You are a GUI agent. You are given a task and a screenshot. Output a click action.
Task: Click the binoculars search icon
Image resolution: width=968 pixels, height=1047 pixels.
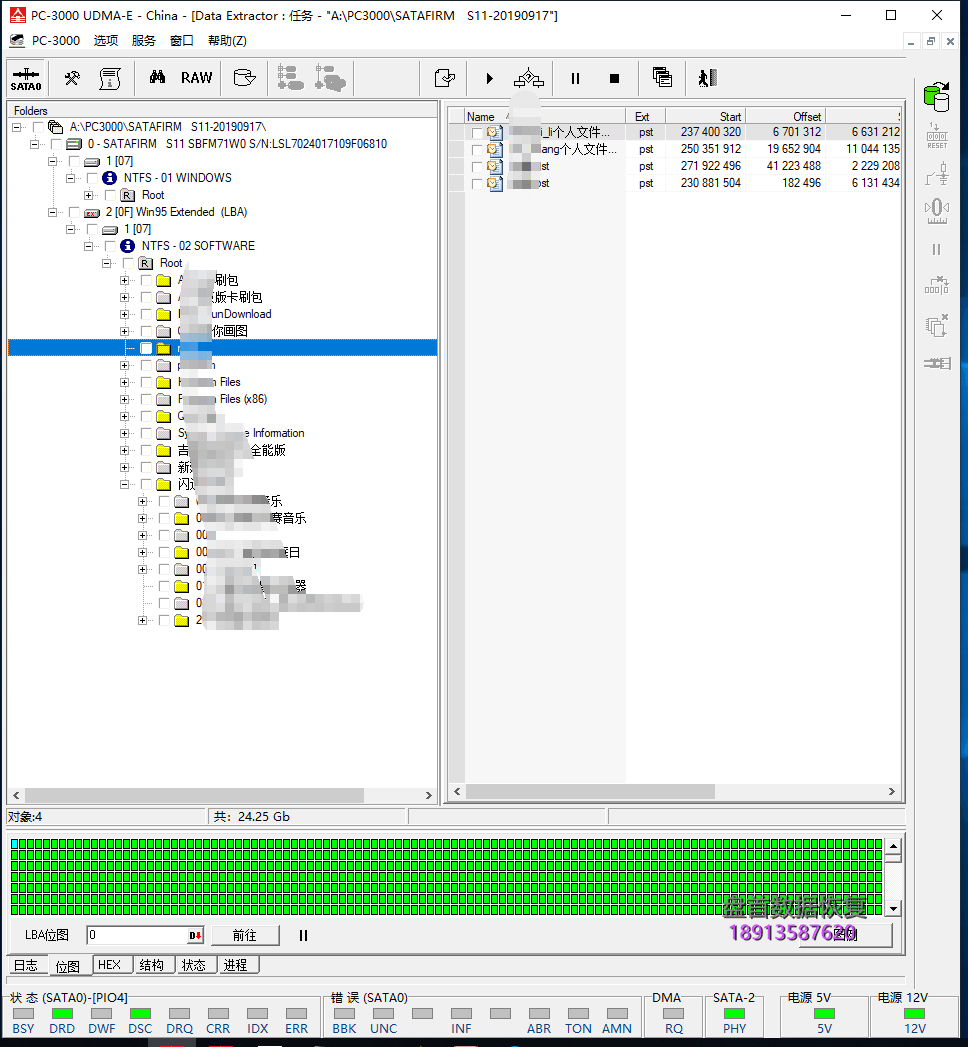coord(158,77)
